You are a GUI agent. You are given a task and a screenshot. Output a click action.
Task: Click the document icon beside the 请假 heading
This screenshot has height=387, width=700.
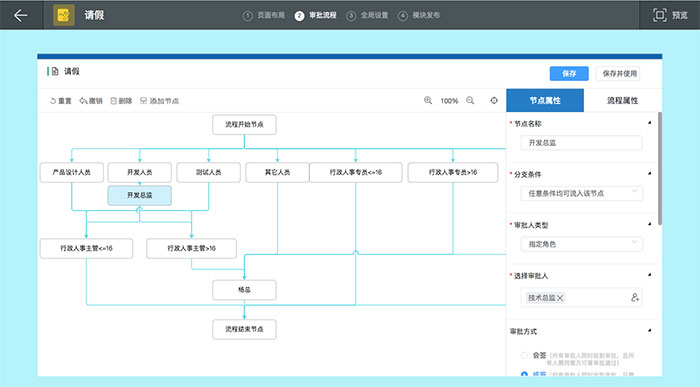[x=55, y=71]
